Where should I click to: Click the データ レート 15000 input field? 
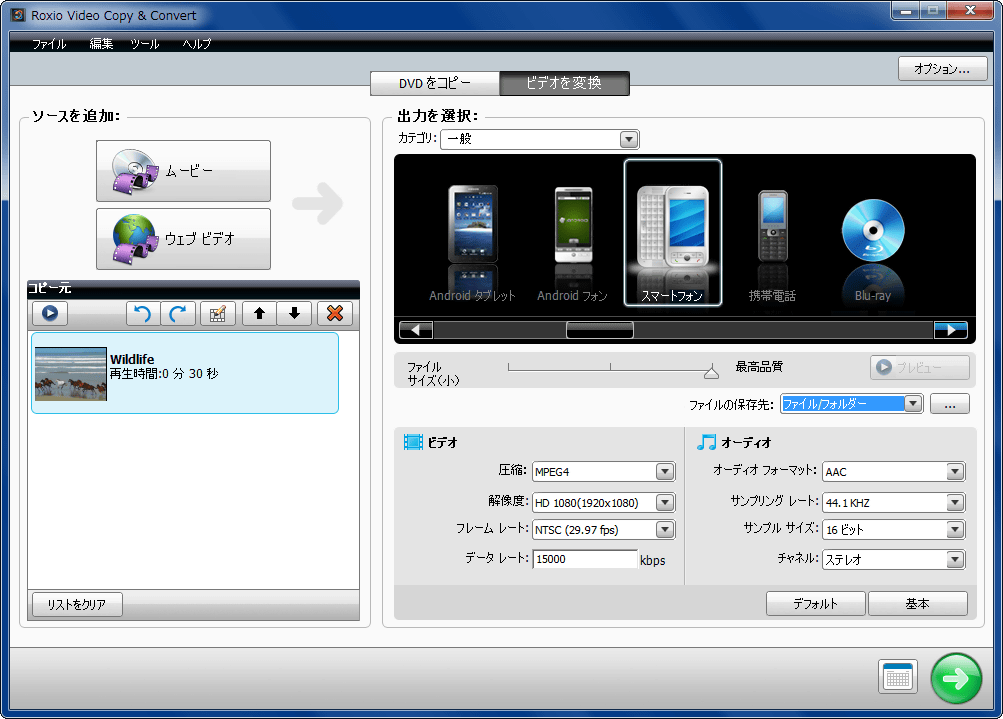585,559
